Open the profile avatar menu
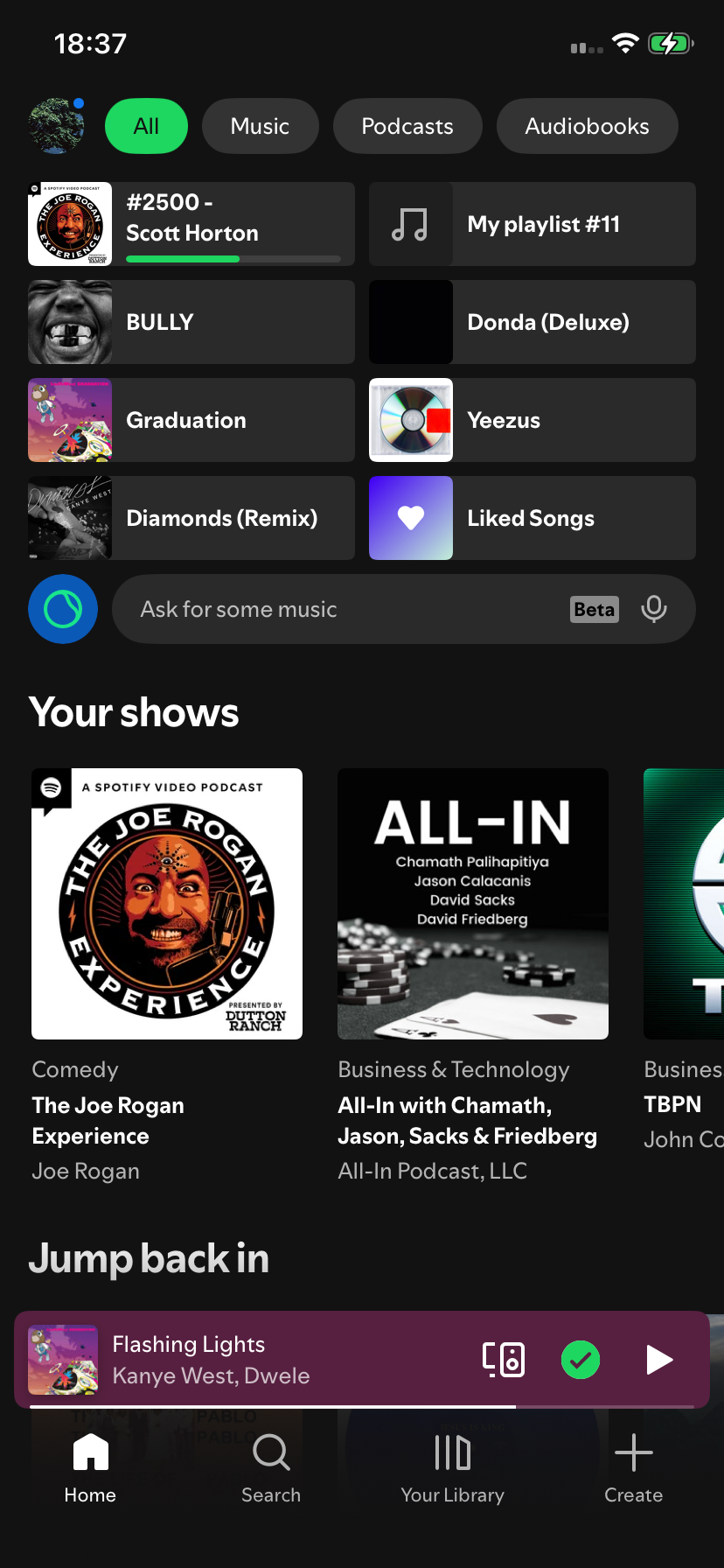724x1568 pixels. (57, 126)
